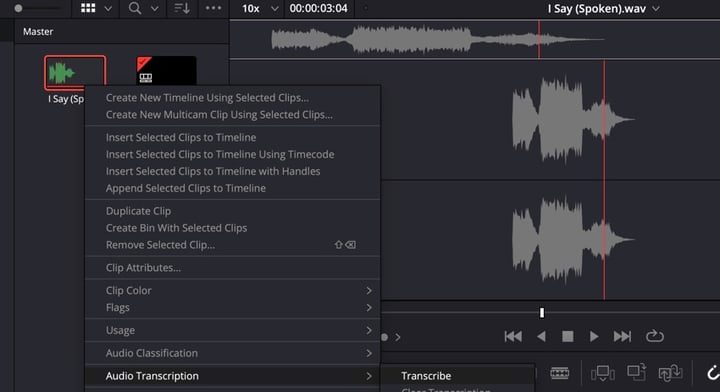Select Duplicate Clip in context menu

138,211
